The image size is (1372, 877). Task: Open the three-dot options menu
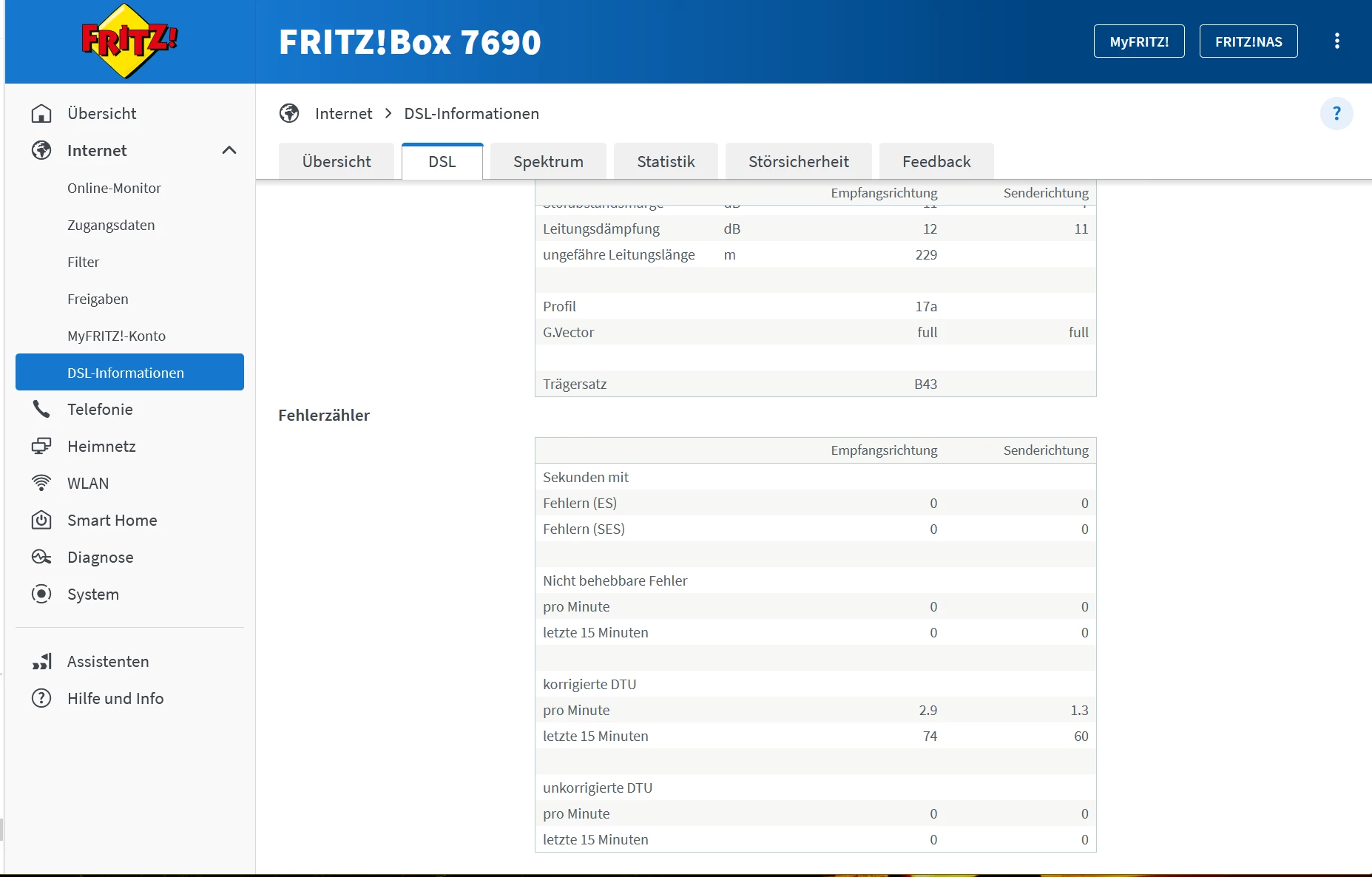click(x=1336, y=41)
